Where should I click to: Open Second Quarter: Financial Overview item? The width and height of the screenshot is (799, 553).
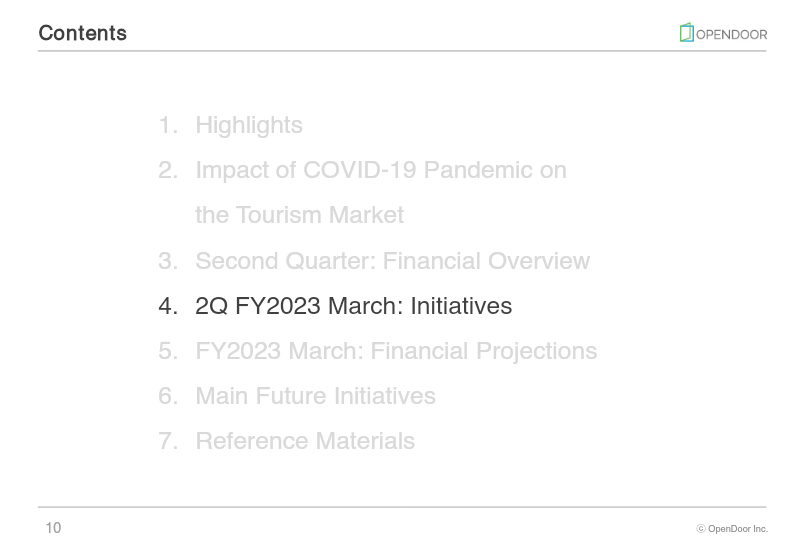click(392, 261)
